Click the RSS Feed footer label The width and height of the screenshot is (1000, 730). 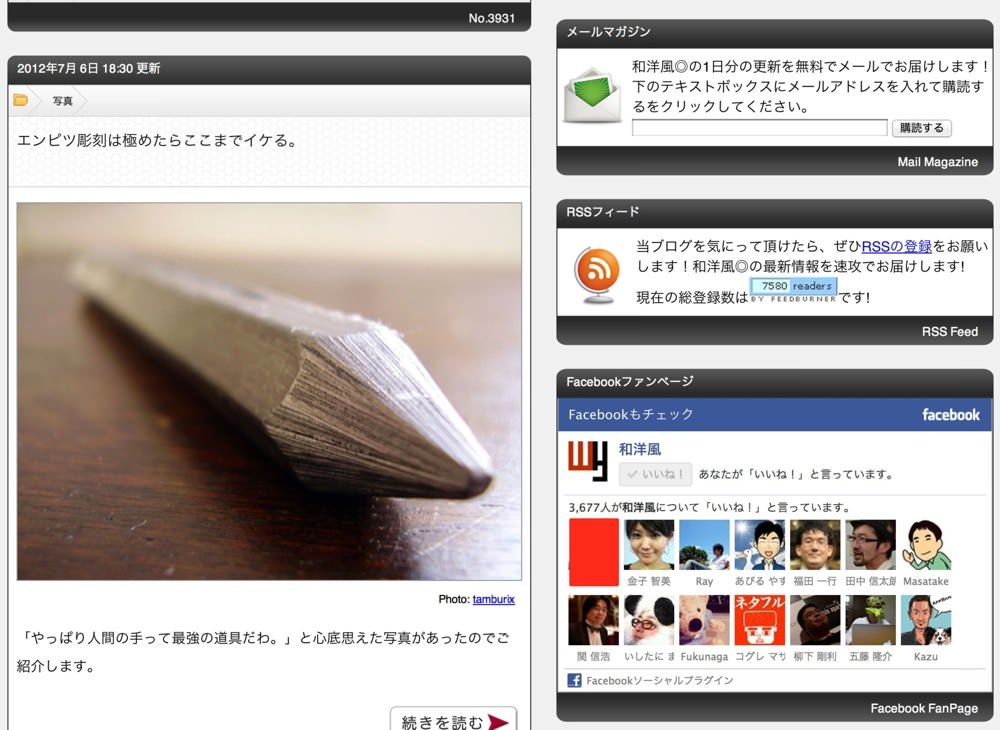(950, 332)
